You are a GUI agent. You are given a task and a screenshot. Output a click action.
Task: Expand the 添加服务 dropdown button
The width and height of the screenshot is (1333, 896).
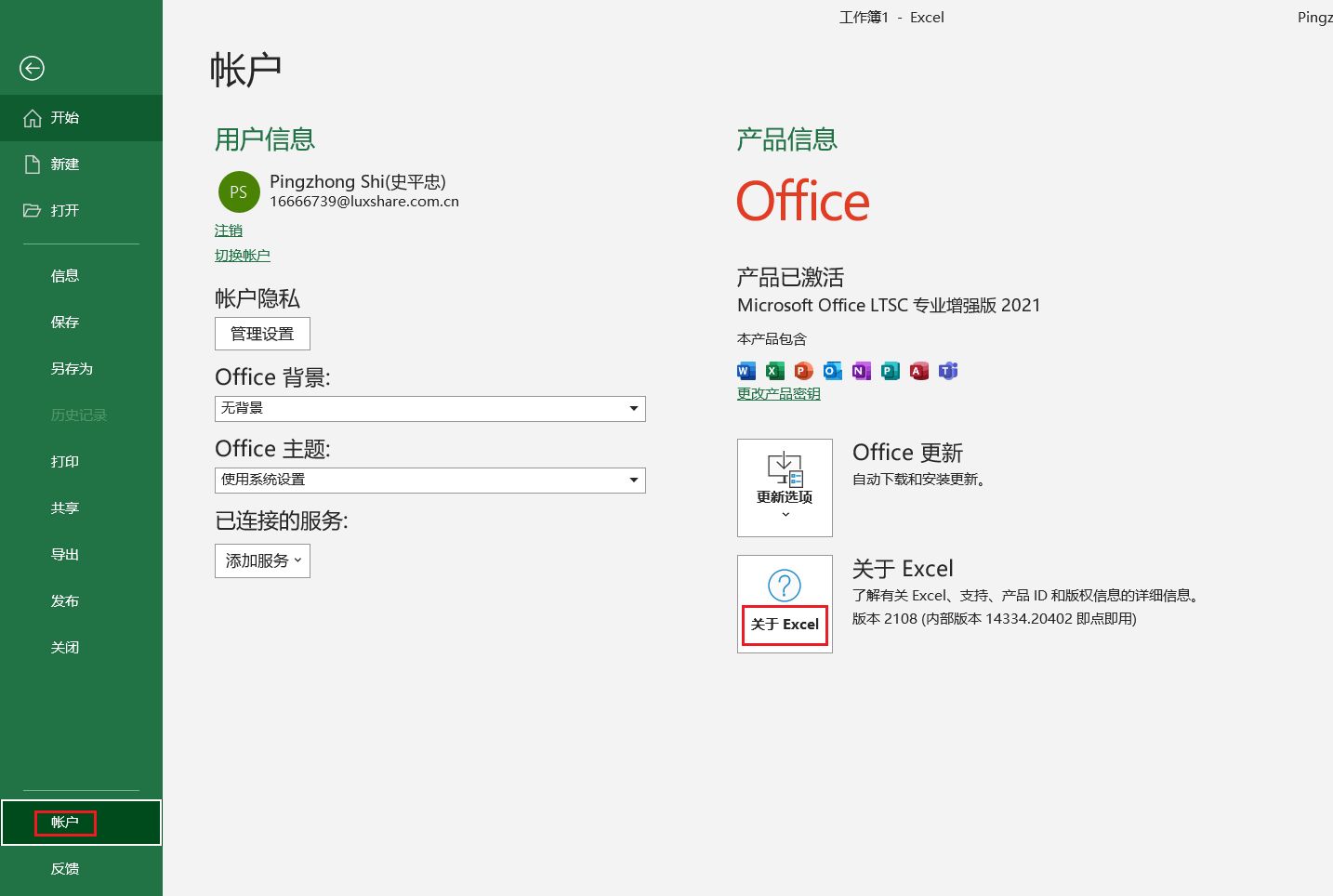(262, 560)
